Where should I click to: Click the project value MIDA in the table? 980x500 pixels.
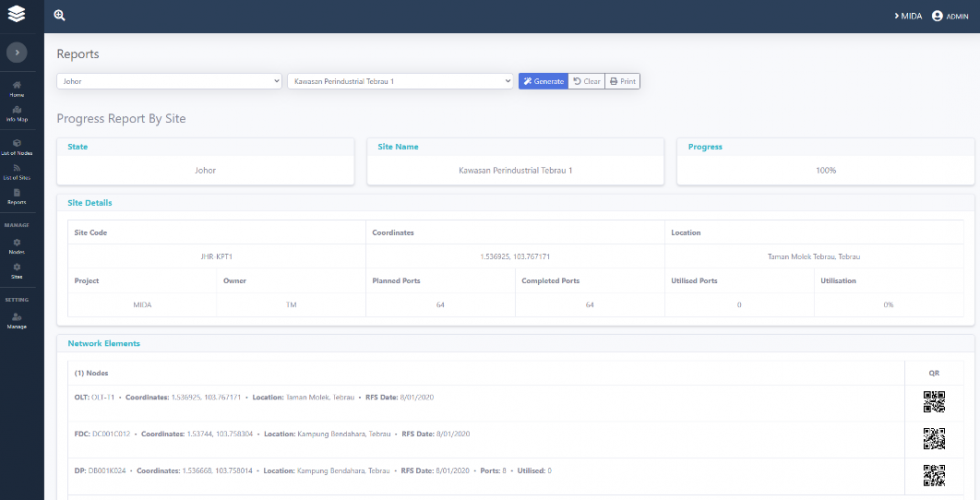point(142,305)
